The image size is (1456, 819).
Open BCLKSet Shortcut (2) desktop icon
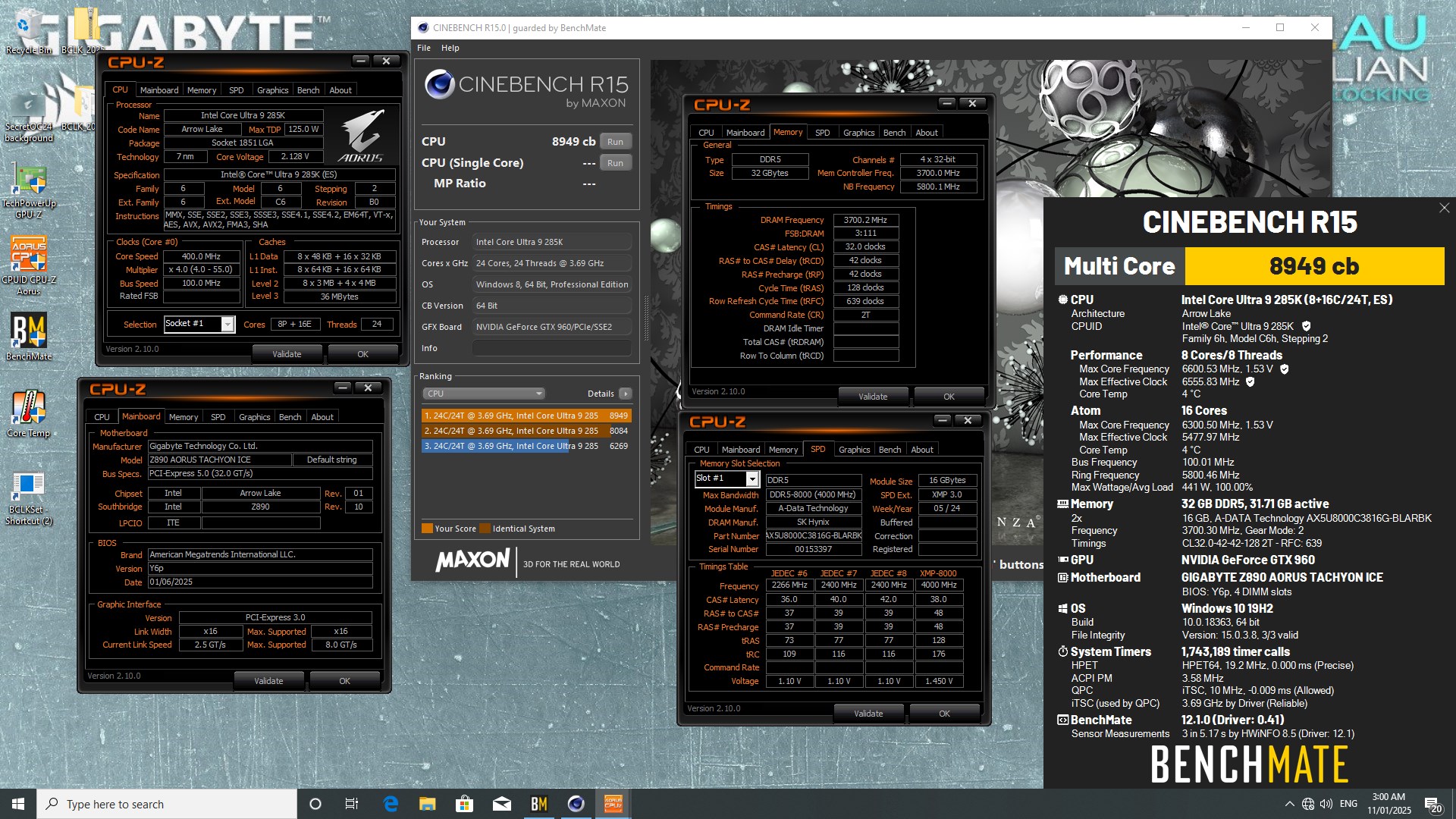pyautogui.click(x=29, y=499)
